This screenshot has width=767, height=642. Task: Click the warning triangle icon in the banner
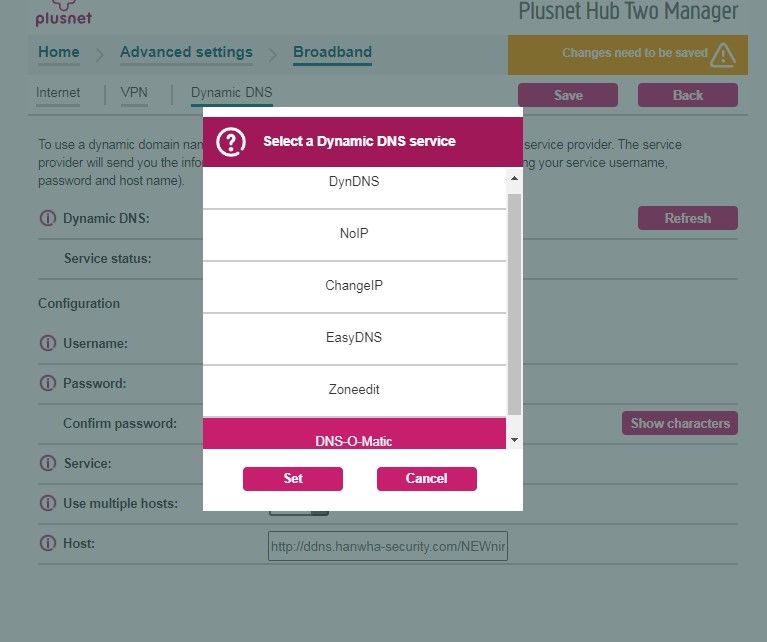pyautogui.click(x=723, y=54)
